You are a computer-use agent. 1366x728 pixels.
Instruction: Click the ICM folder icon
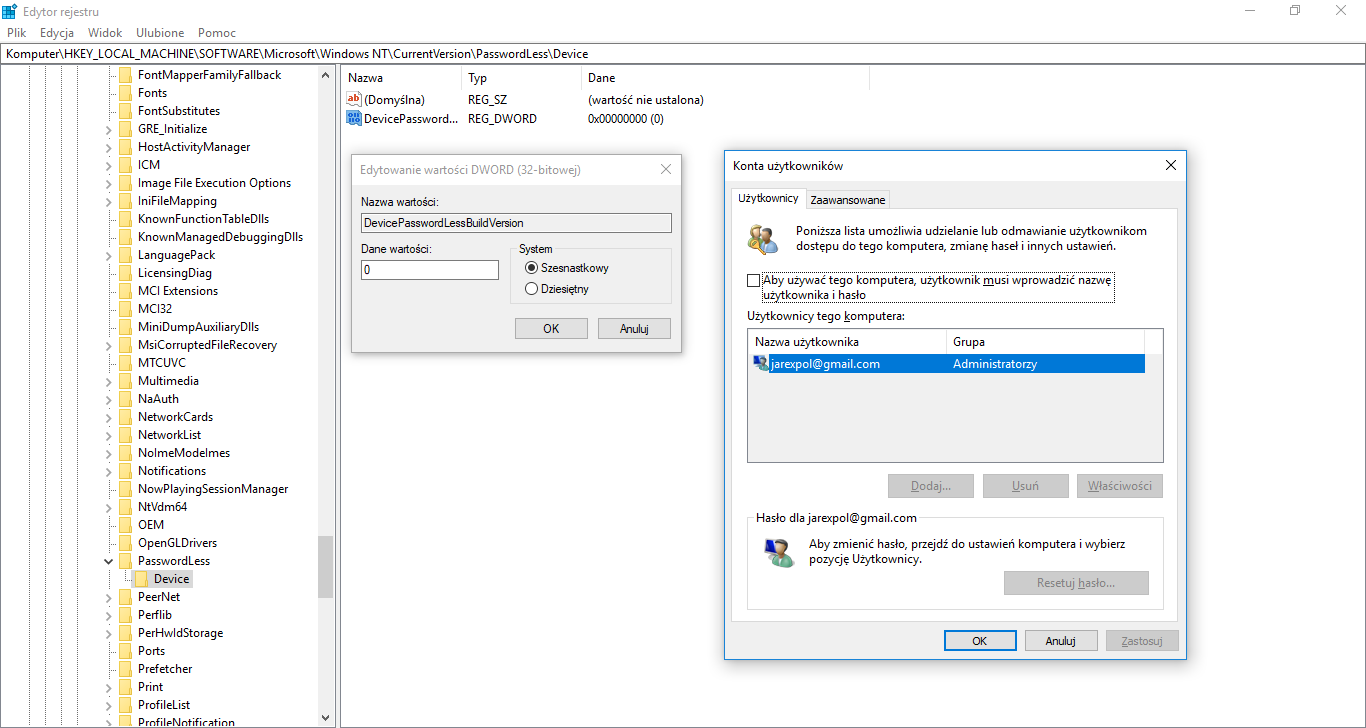pos(125,165)
